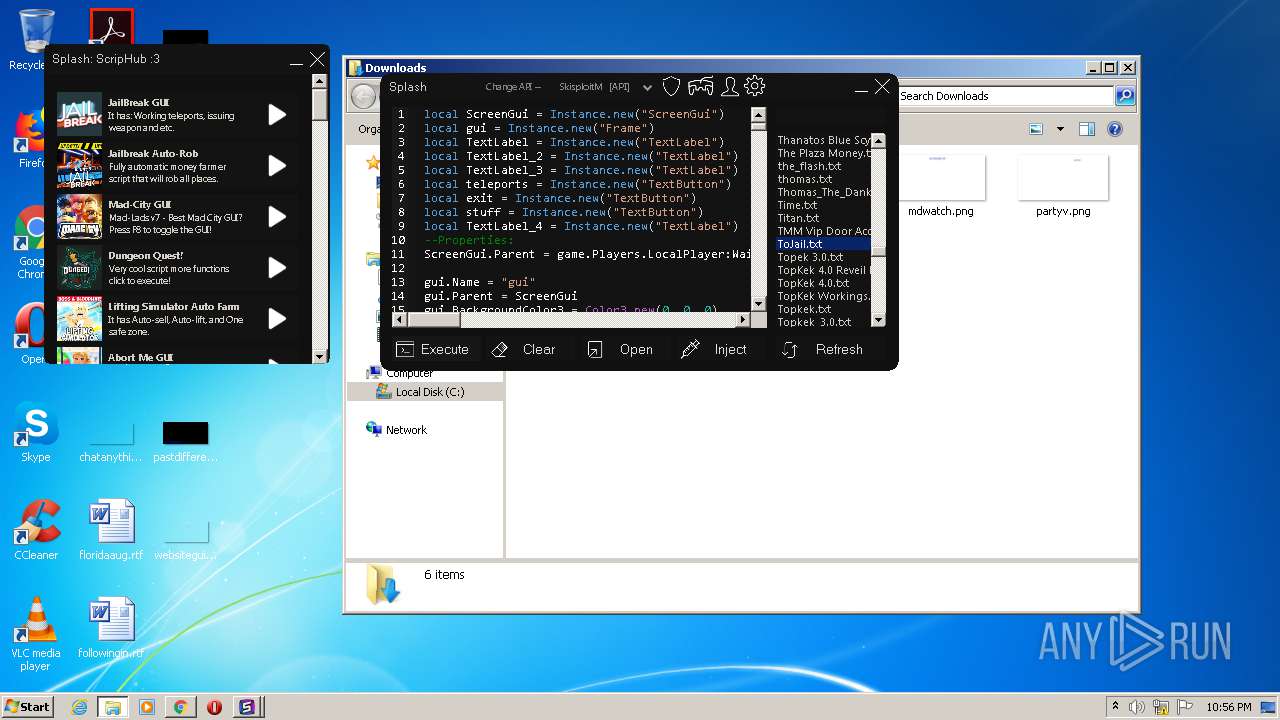Open Skype desktop shortcut
The image size is (1280, 720).
pyautogui.click(x=36, y=432)
